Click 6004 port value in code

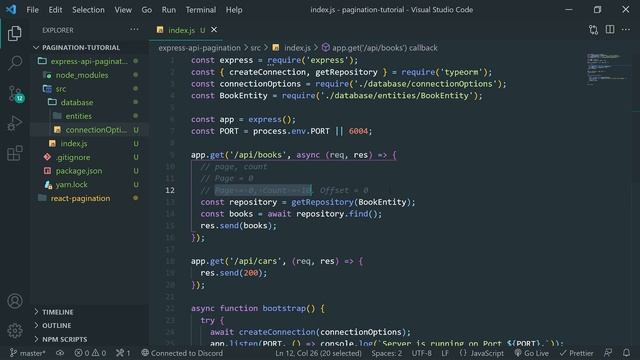click(x=358, y=131)
